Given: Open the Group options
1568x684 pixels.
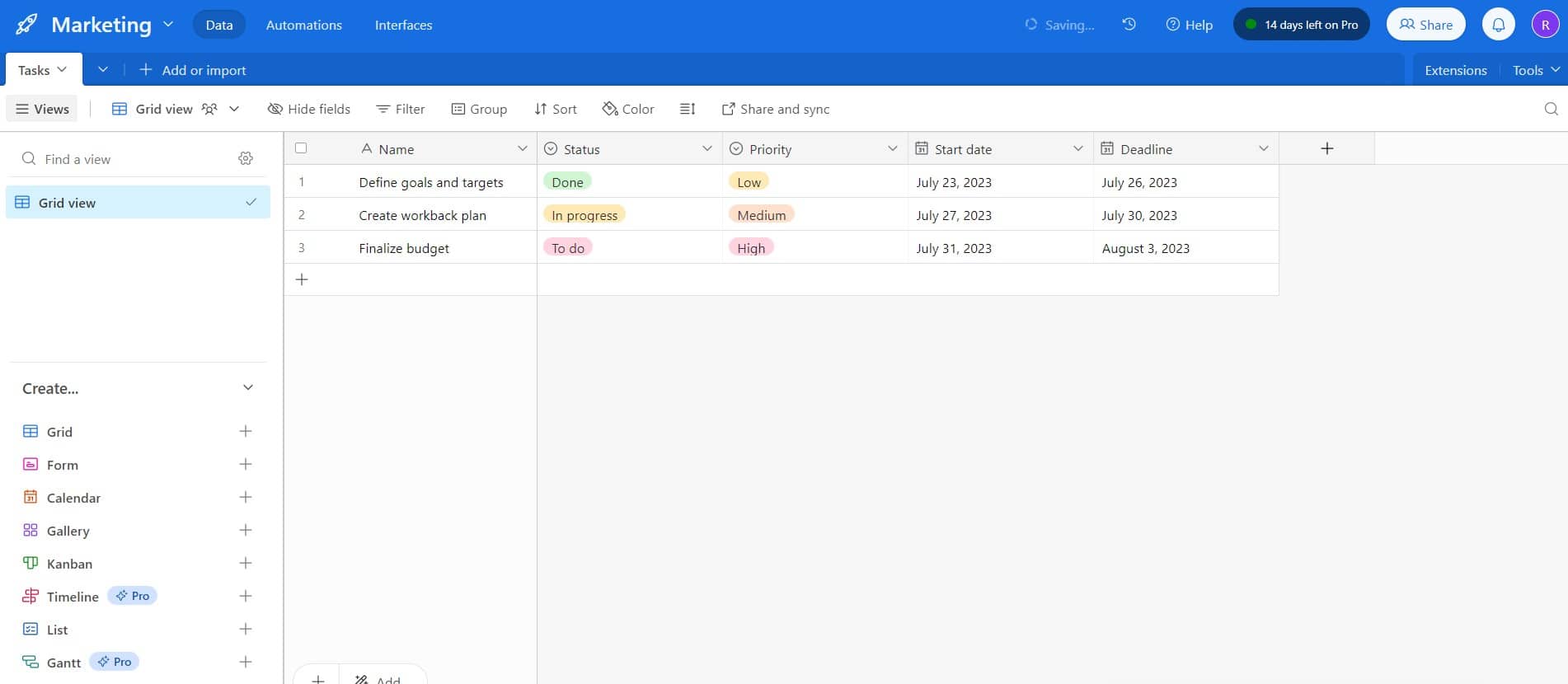Looking at the screenshot, I should point(479,109).
